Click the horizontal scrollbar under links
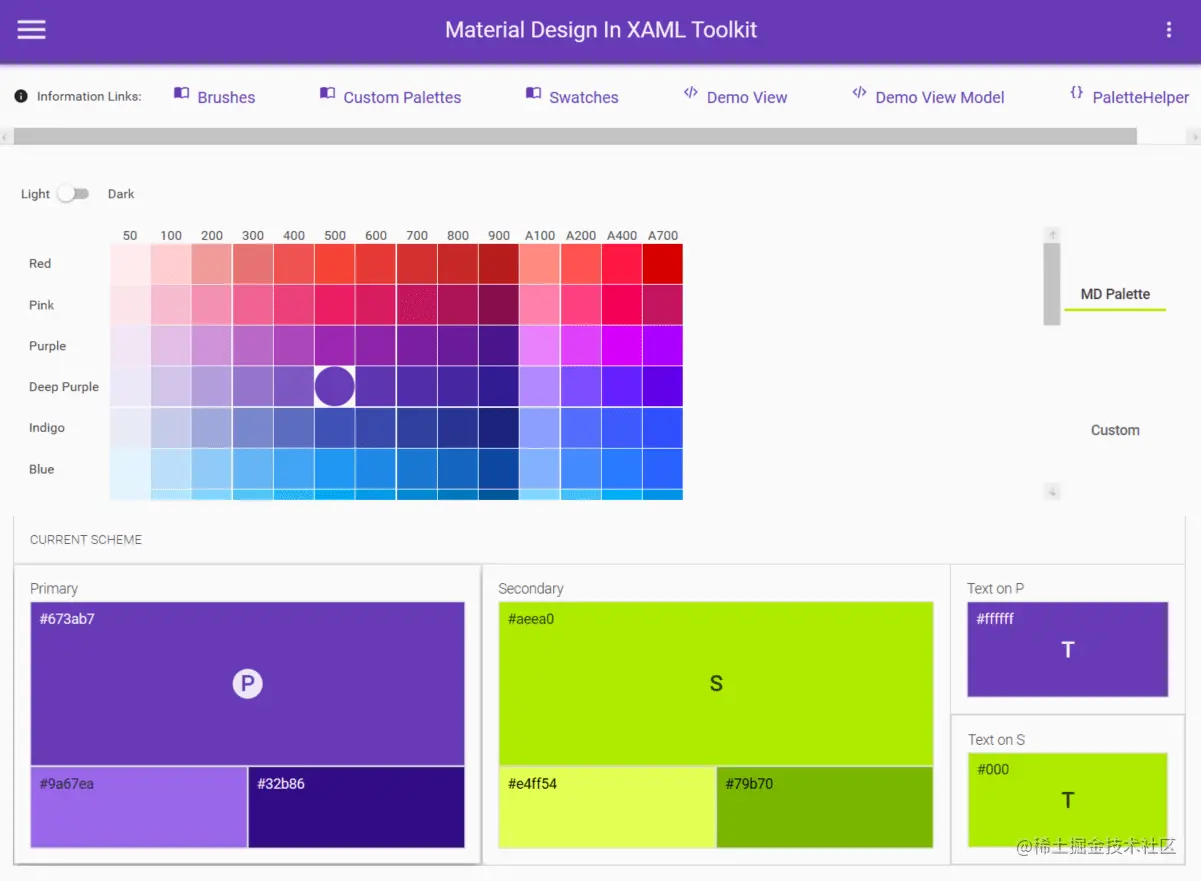Image resolution: width=1201 pixels, height=881 pixels. tap(575, 136)
